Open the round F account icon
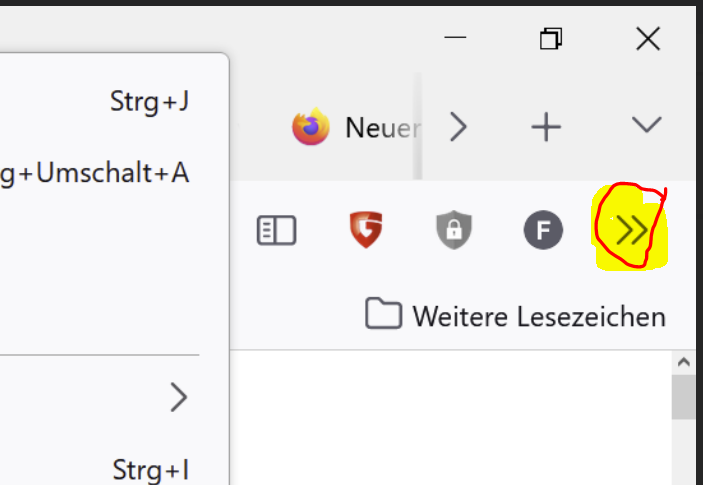This screenshot has height=485, width=703. (543, 232)
